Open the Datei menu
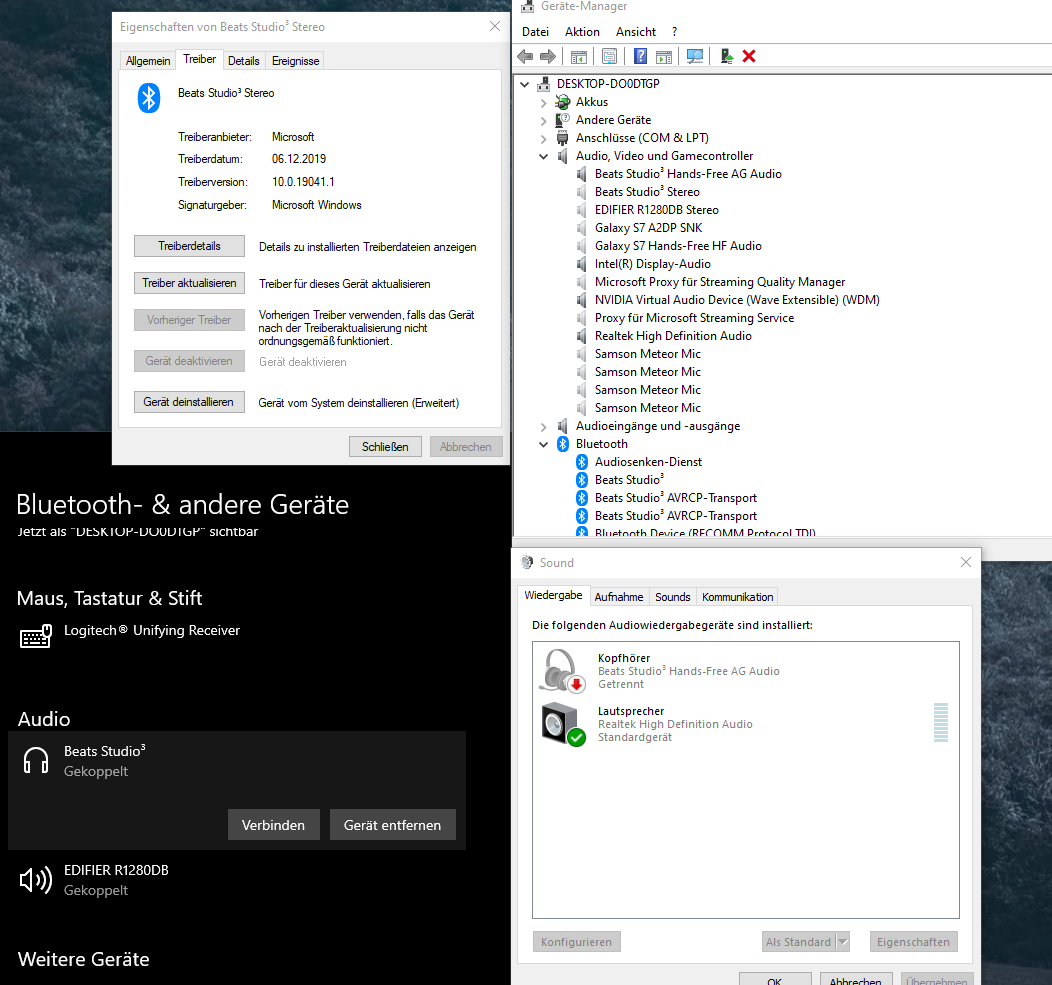The height and width of the screenshot is (985, 1052). tap(535, 32)
